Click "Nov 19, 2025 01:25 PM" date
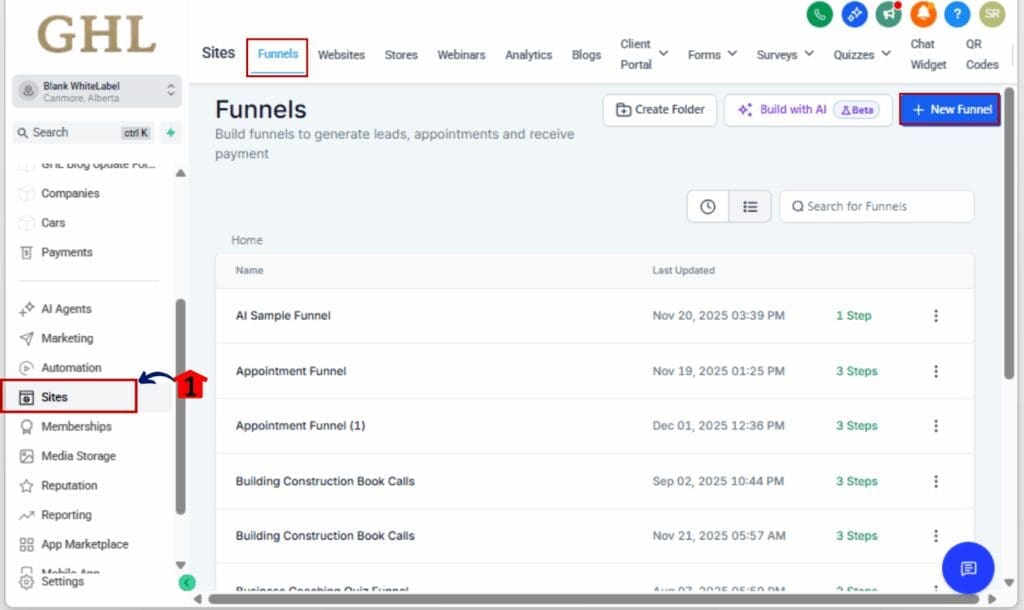 pos(718,371)
